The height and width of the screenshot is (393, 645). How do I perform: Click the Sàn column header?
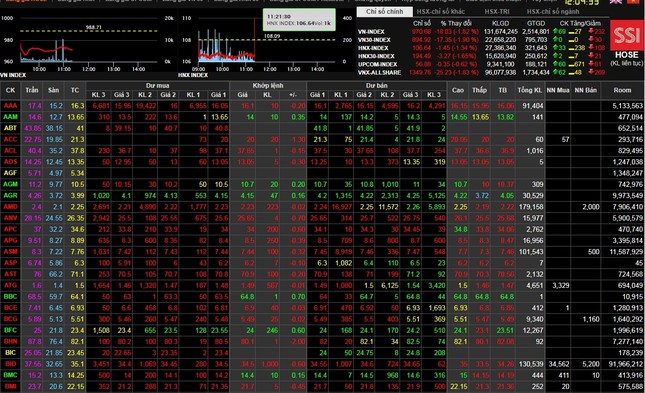(x=53, y=90)
